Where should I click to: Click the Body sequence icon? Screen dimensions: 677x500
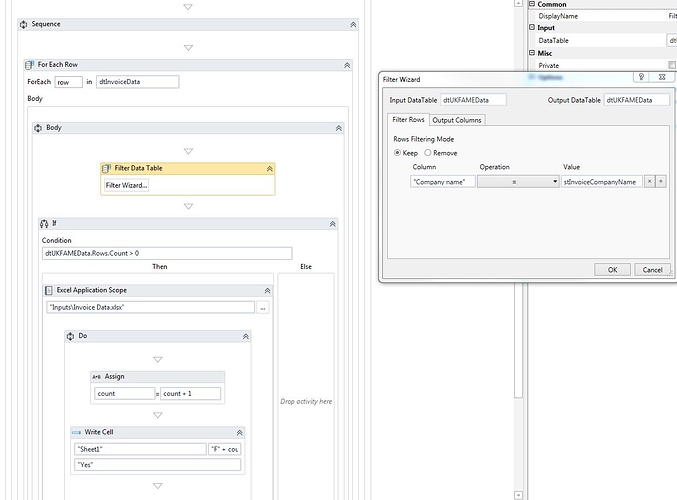[38, 128]
